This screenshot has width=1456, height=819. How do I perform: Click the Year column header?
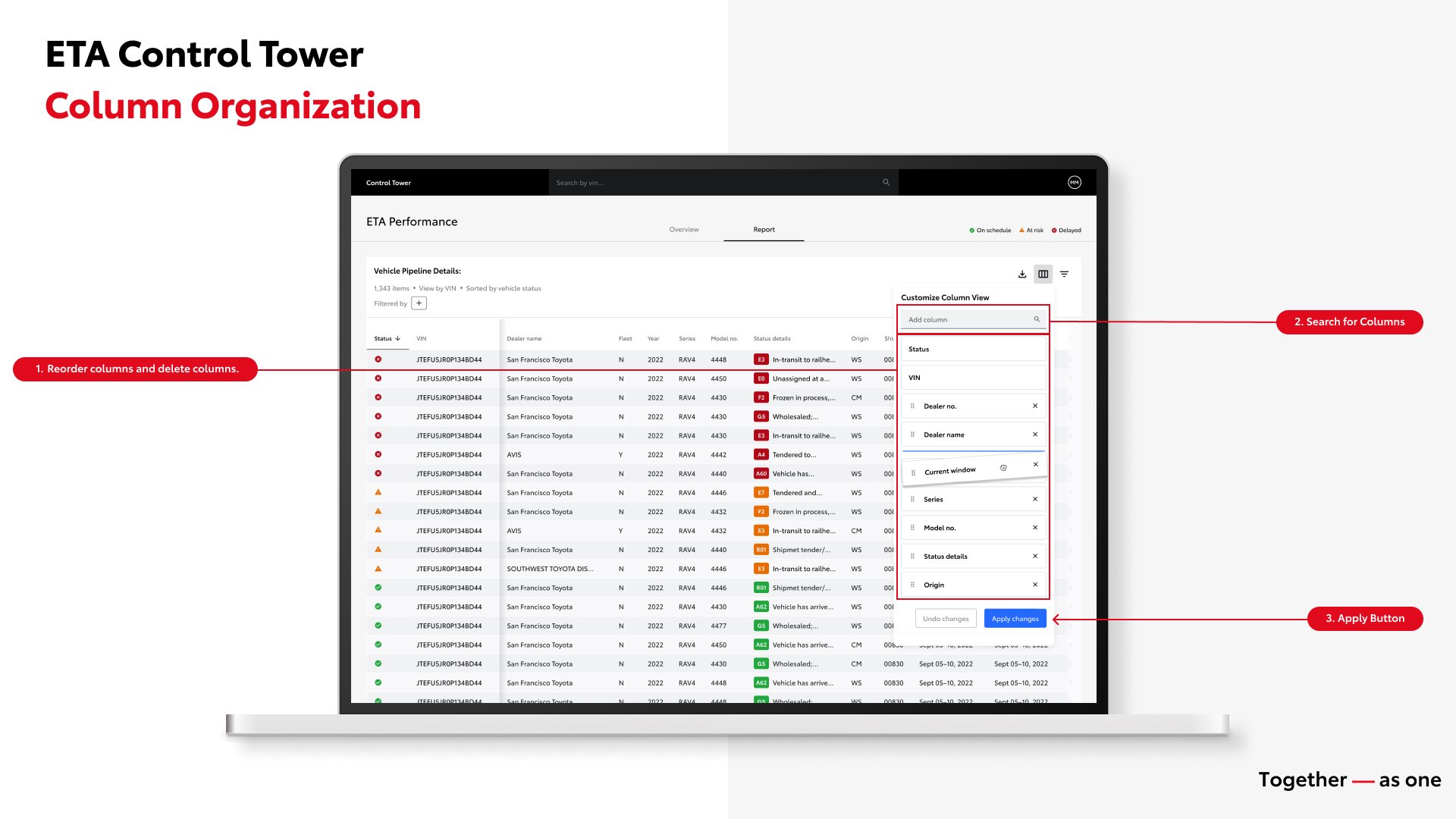click(654, 339)
